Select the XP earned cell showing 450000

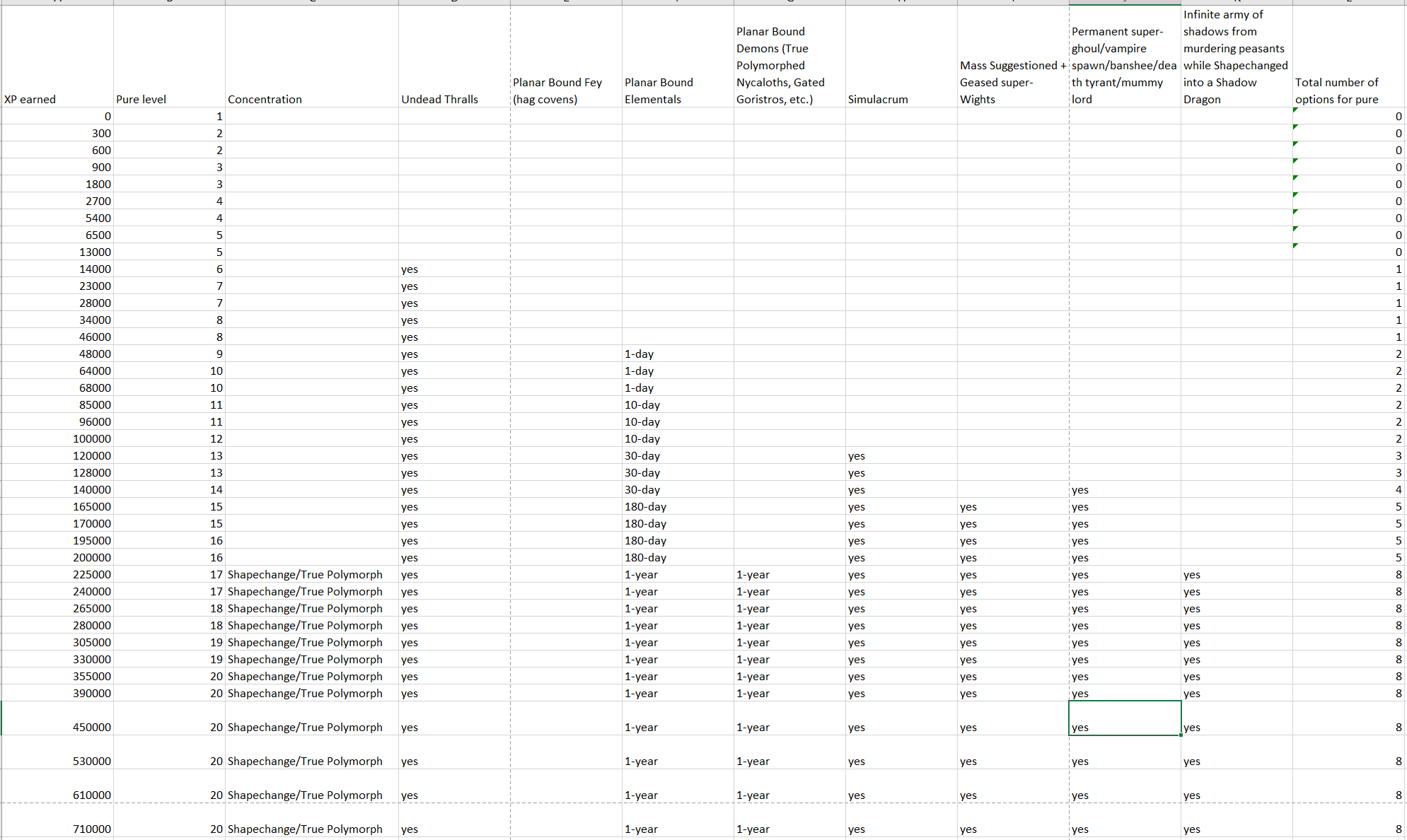coord(57,718)
